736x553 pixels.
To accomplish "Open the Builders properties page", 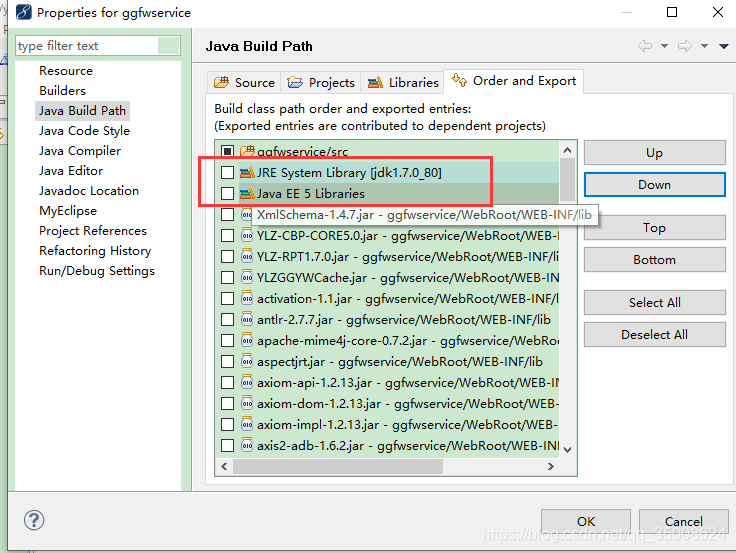I will click(62, 91).
